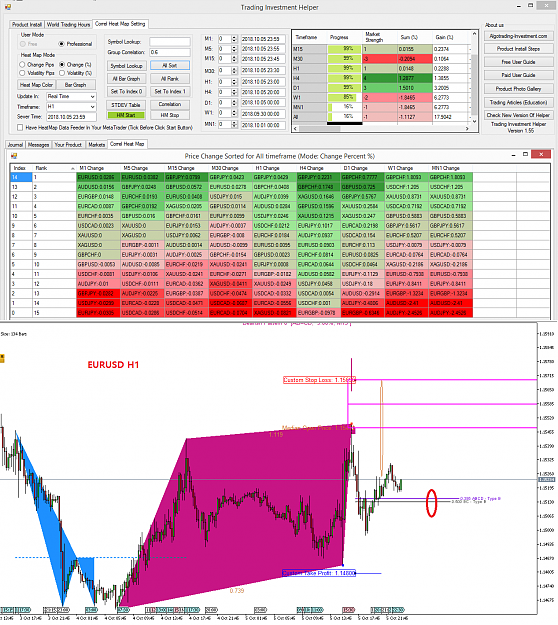558x625 pixels.
Task: Click the Server Time field
Action: point(71,117)
